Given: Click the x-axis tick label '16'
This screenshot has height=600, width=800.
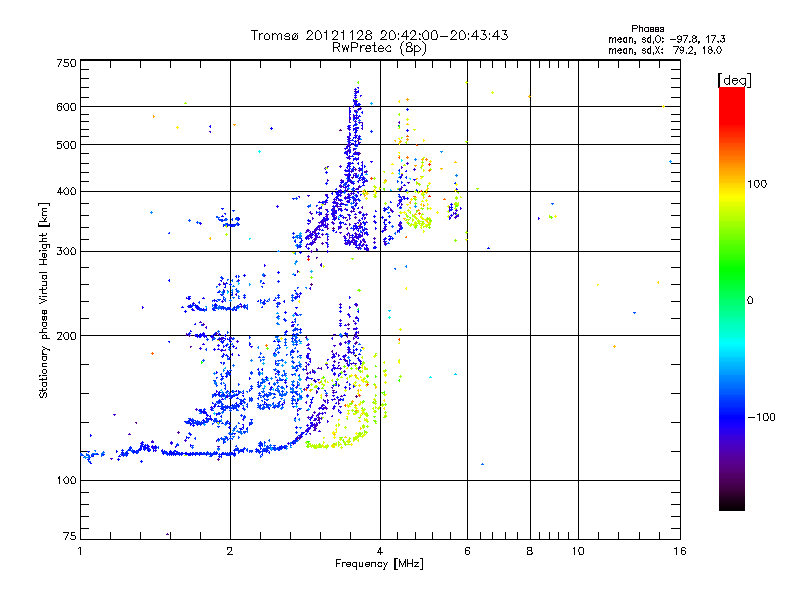Looking at the screenshot, I should coord(680,551).
